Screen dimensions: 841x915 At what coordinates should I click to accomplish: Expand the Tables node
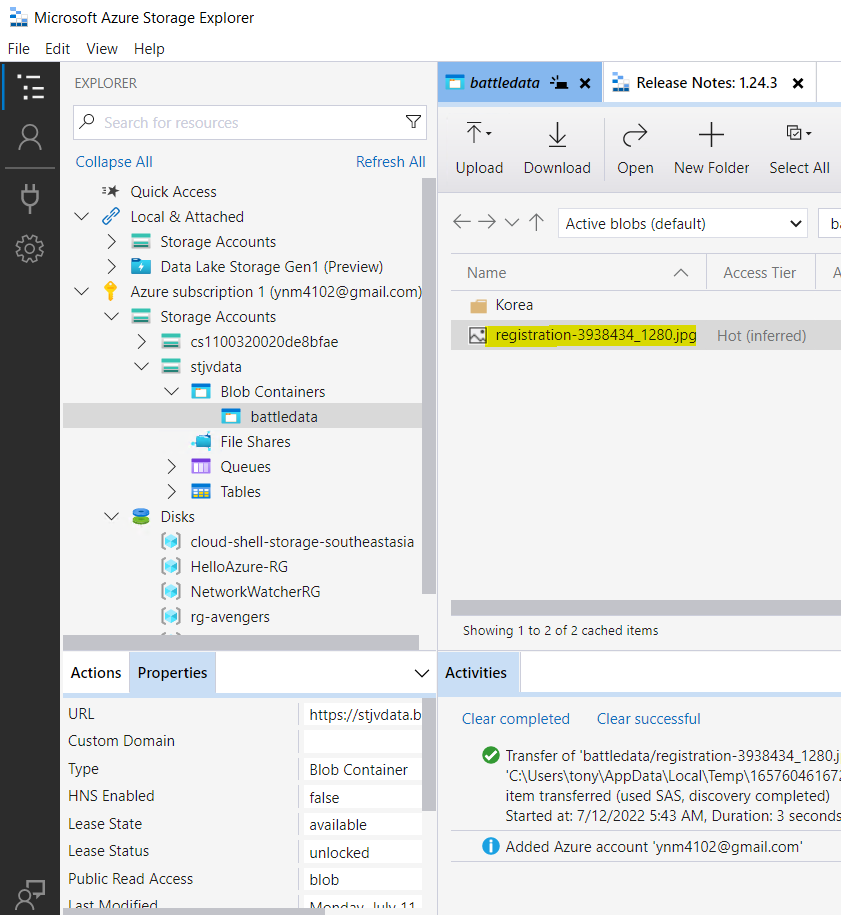[x=172, y=491]
